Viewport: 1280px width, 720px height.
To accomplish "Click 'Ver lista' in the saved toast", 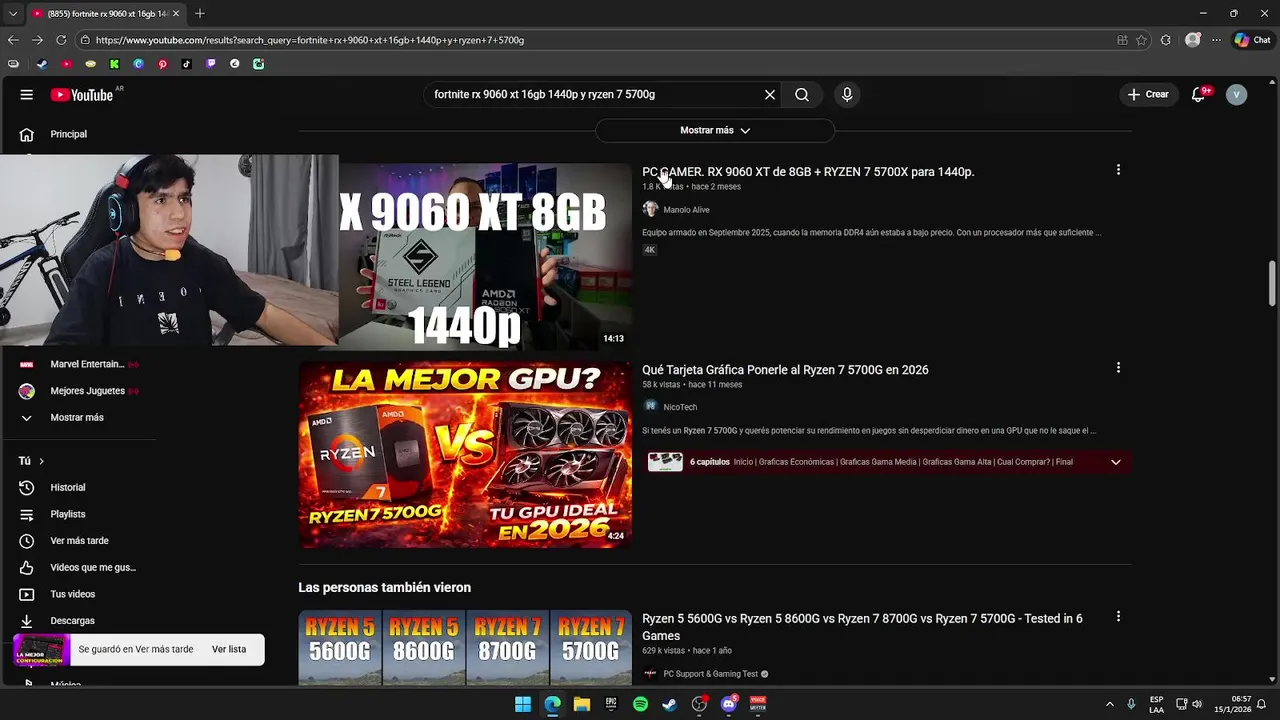I will click(x=229, y=649).
